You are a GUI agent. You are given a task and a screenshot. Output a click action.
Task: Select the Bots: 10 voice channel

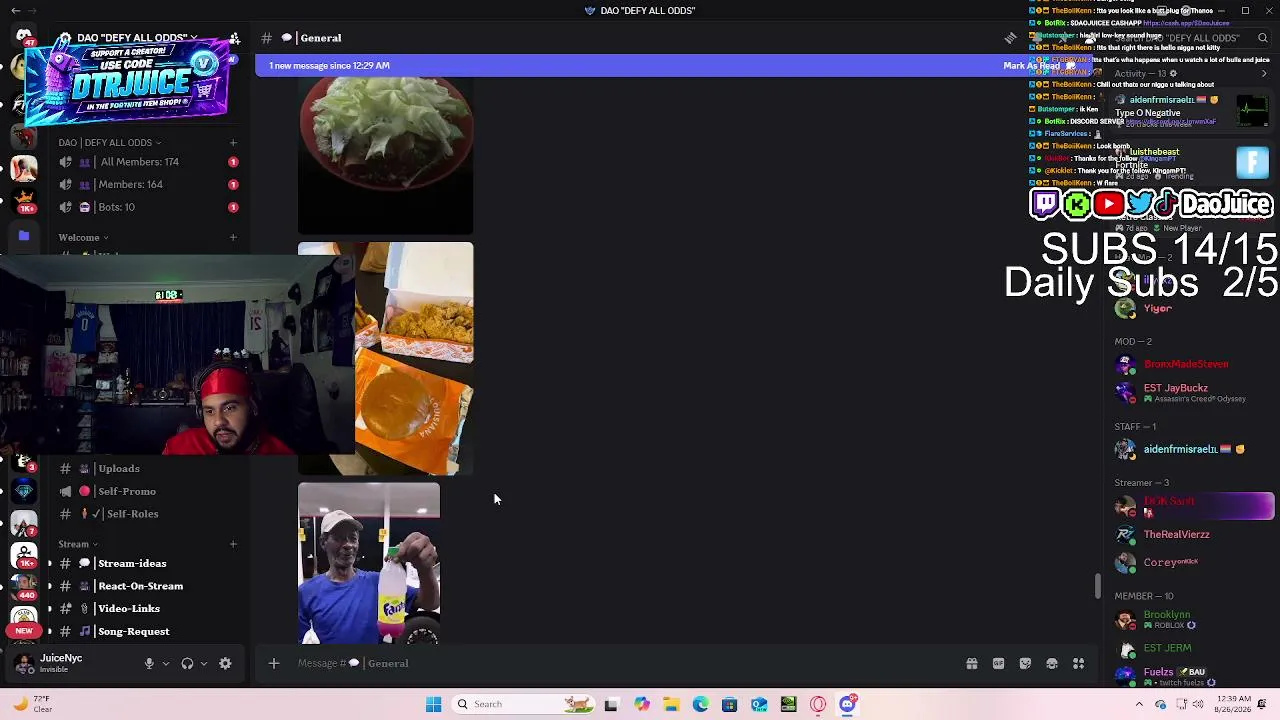pos(147,207)
